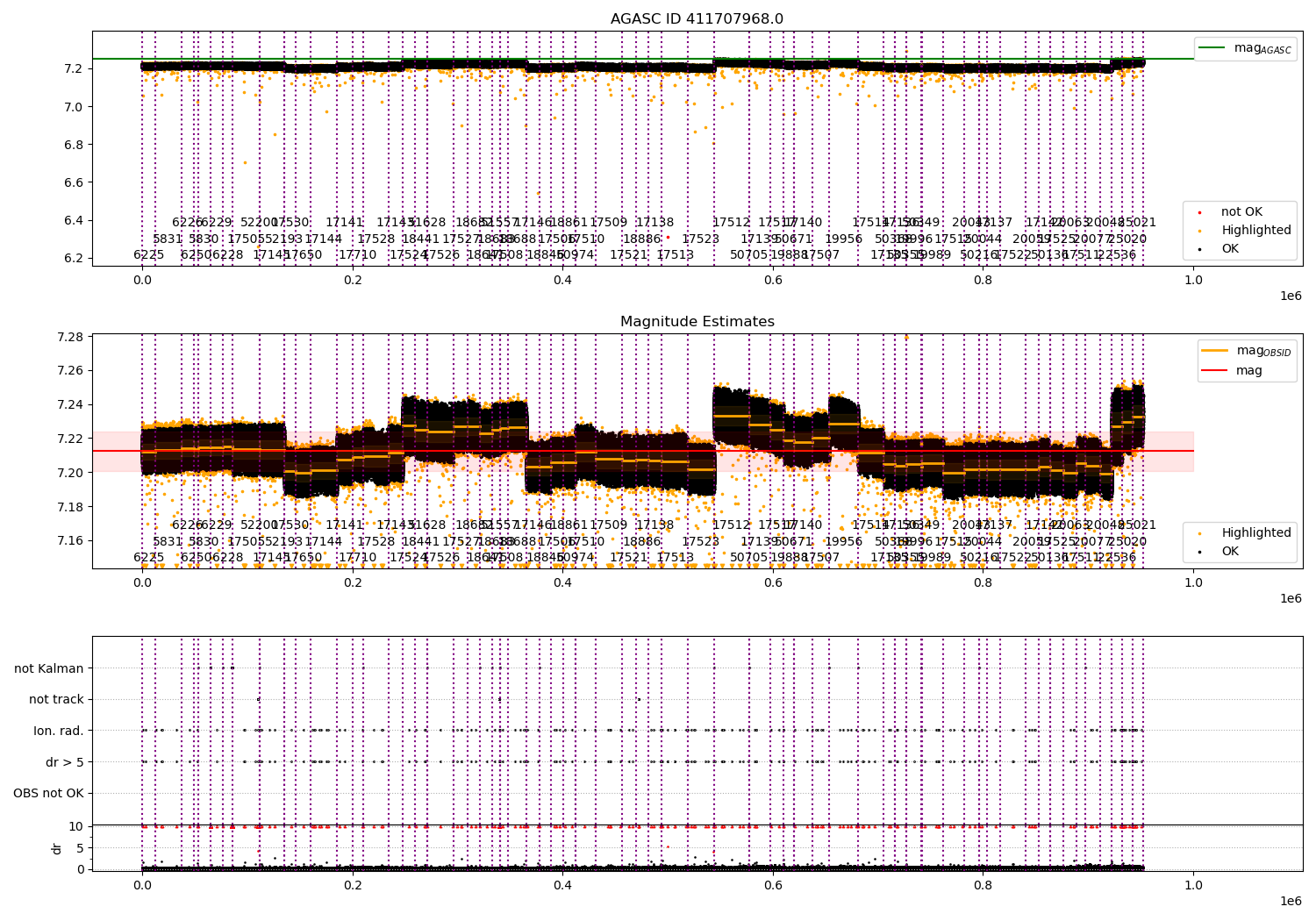Click the "not track" y-axis label
Screen dimensions: 1316x921
coord(56,700)
